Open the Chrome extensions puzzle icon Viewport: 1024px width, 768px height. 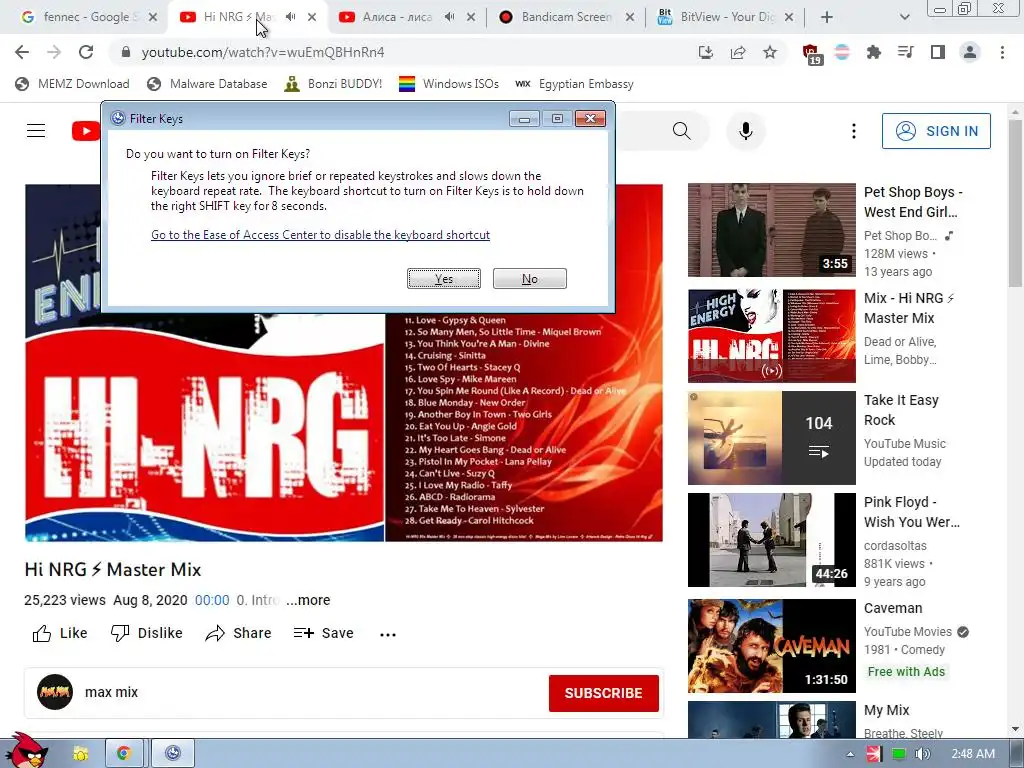(874, 52)
